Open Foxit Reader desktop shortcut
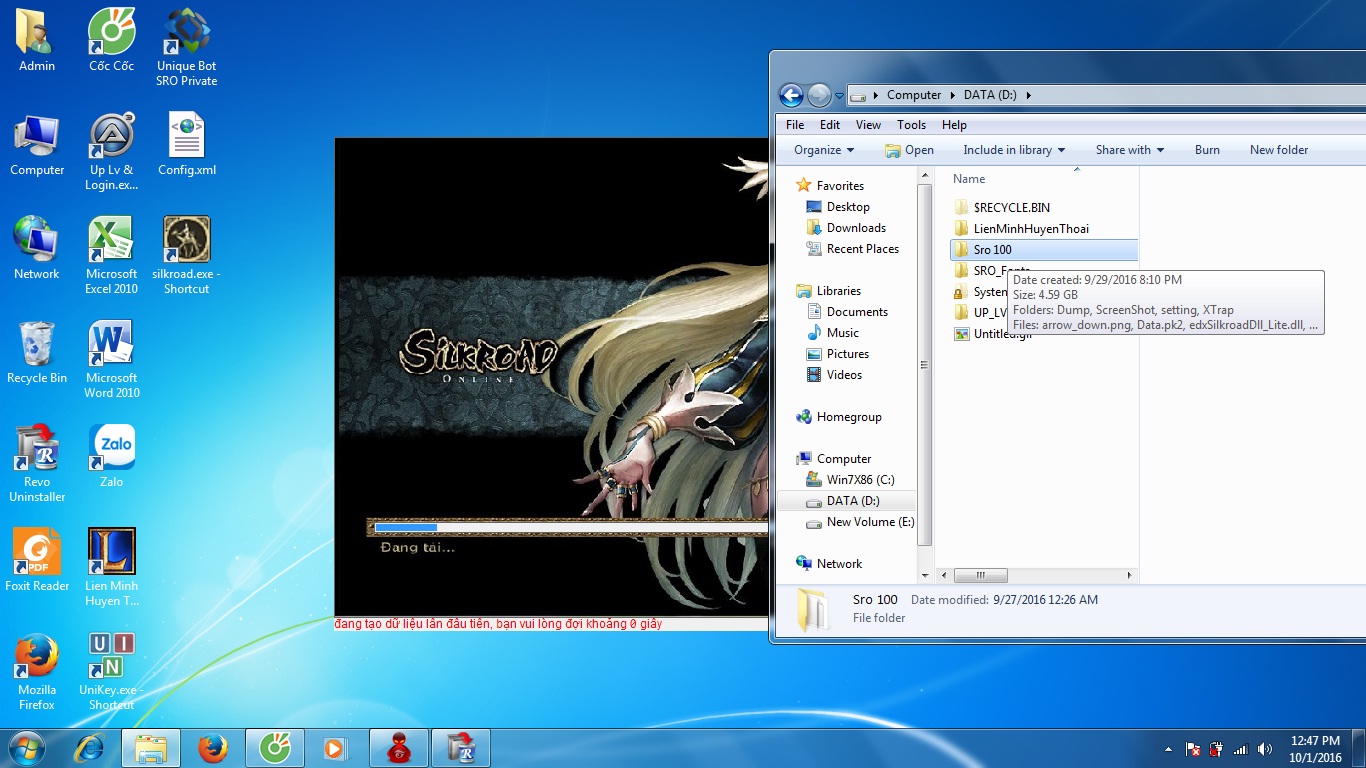 [37, 561]
